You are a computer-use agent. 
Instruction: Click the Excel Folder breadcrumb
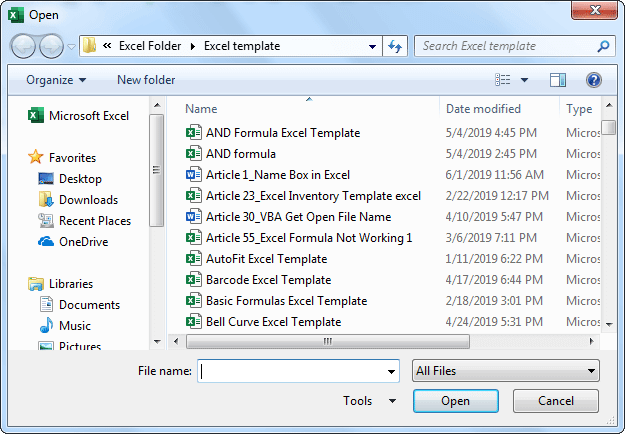(x=150, y=46)
